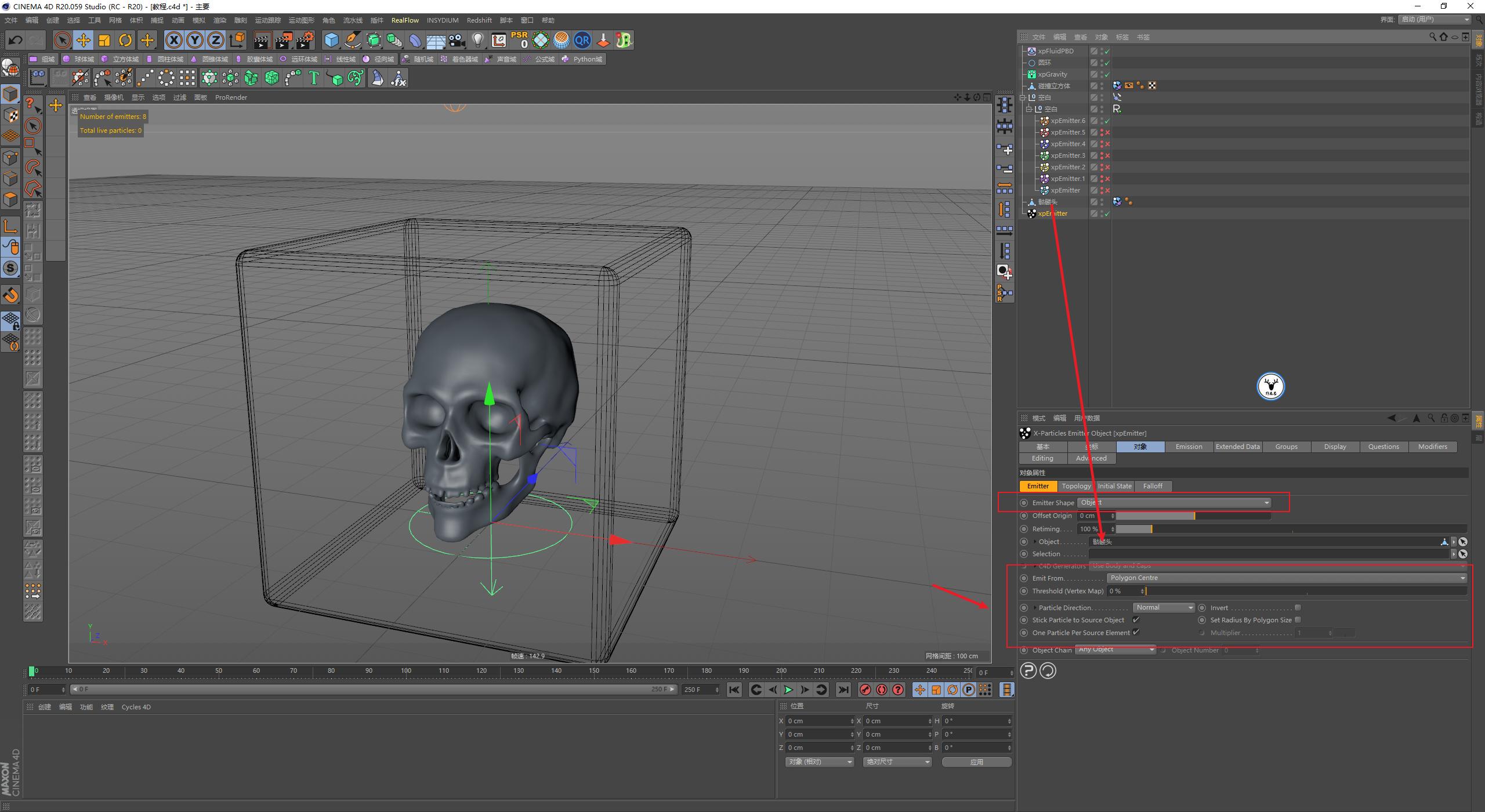Select the Live Selection tool
This screenshot has width=1485, height=812.
tap(61, 40)
